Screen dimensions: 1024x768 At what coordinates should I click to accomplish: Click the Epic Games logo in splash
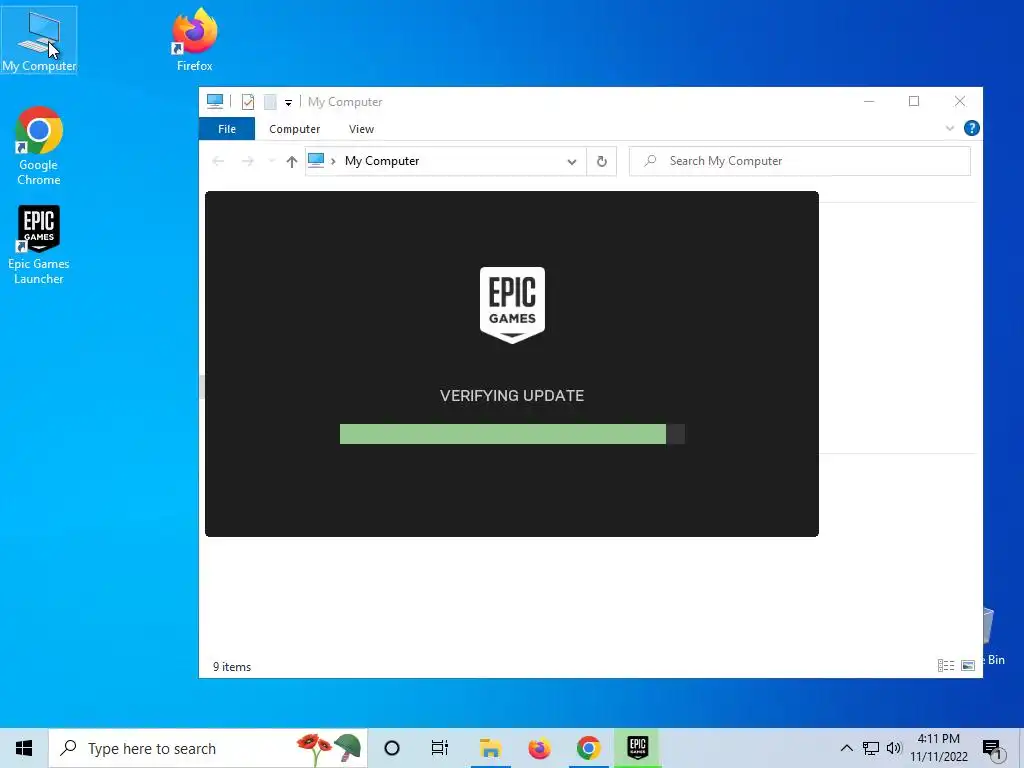512,304
